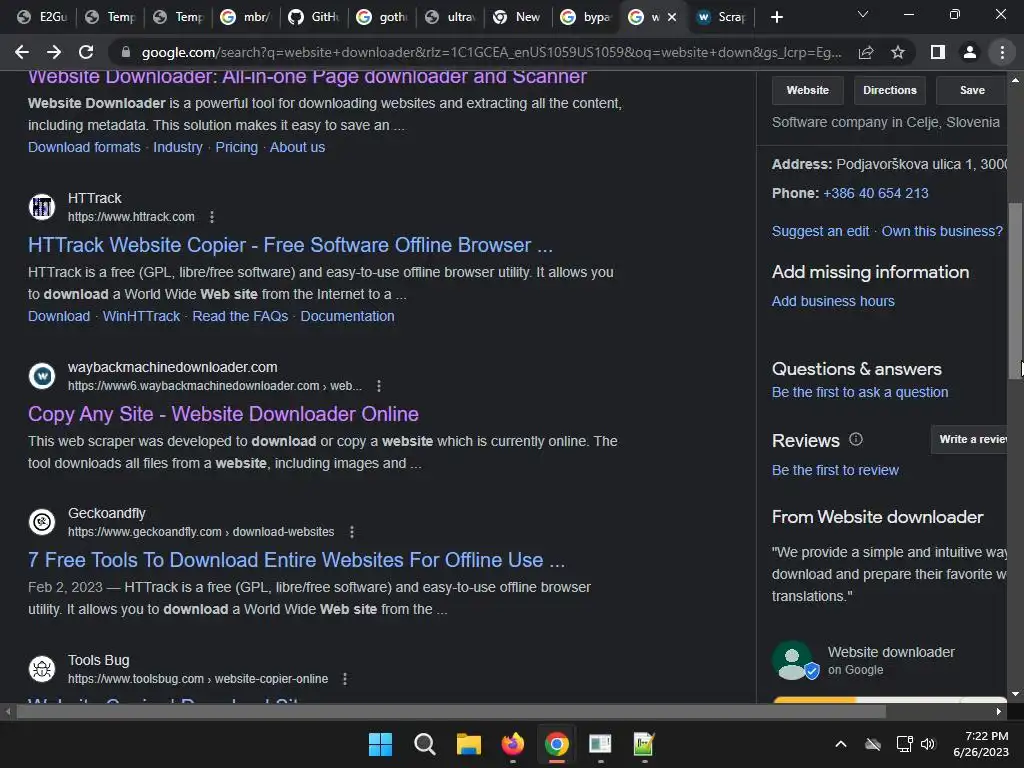Click the Download formats sitelink
Viewport: 1024px width, 768px height.
84,147
